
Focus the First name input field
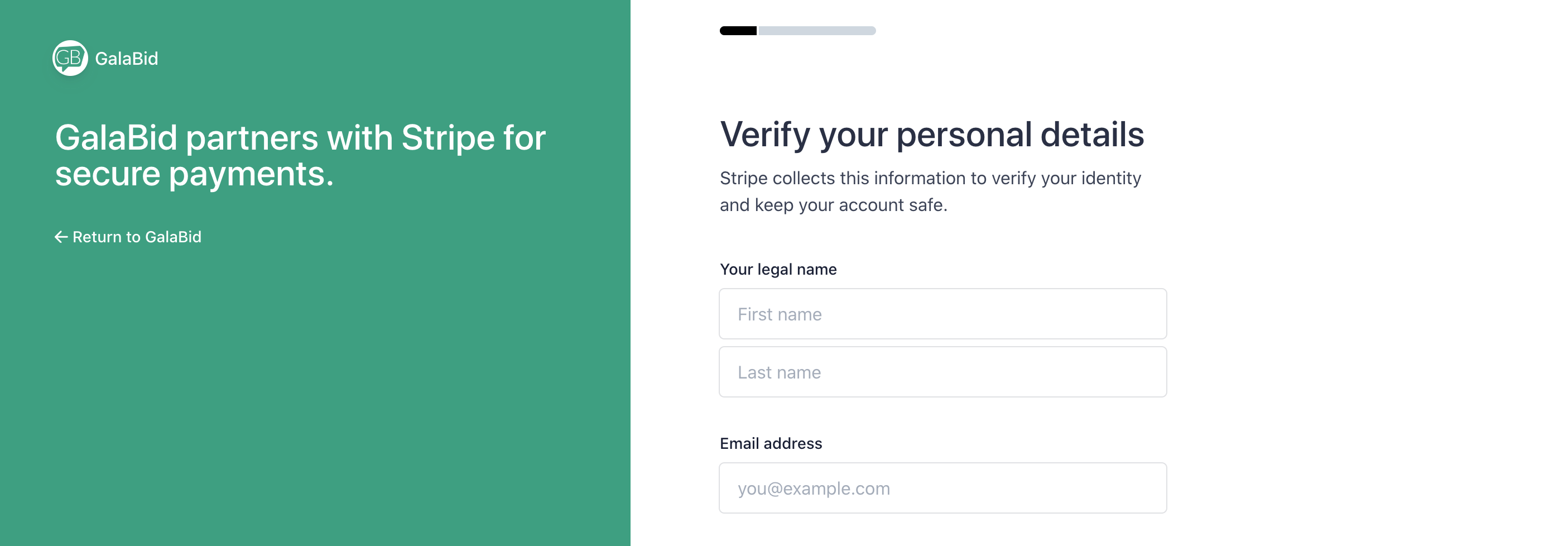[x=942, y=314]
